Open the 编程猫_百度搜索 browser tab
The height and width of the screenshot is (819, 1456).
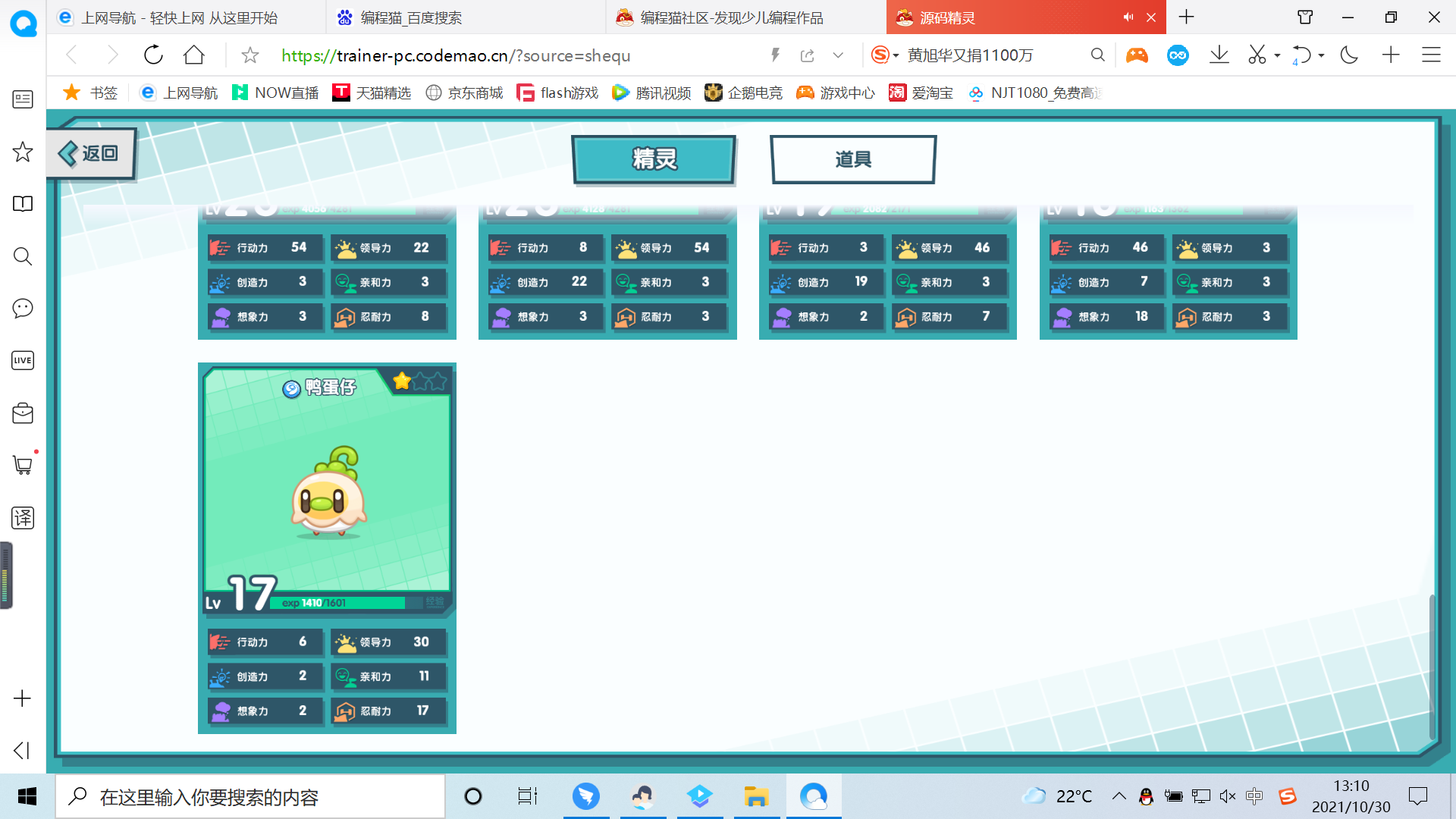pos(466,17)
